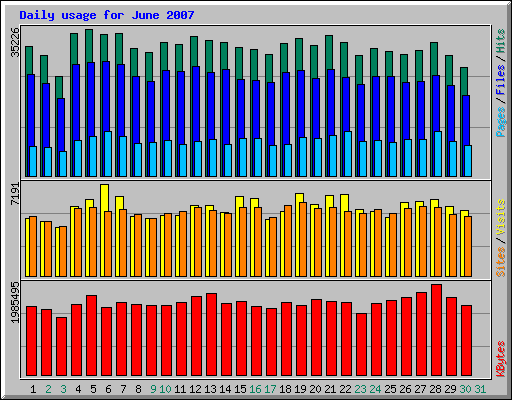Click day label 29 on the x-axis
Viewport: 512px width, 400px height.
point(450,389)
